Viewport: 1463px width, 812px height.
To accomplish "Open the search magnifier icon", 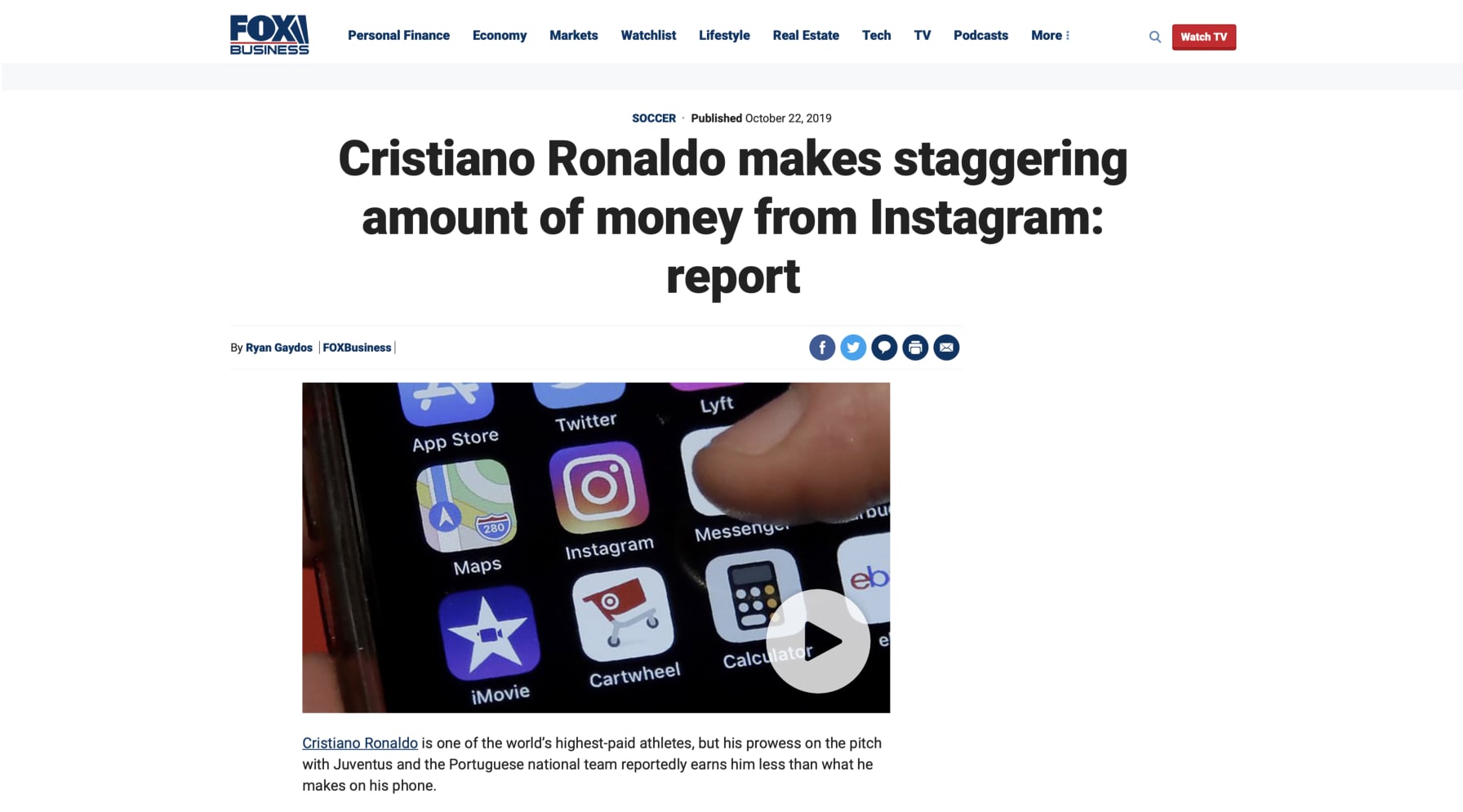I will [x=1154, y=37].
